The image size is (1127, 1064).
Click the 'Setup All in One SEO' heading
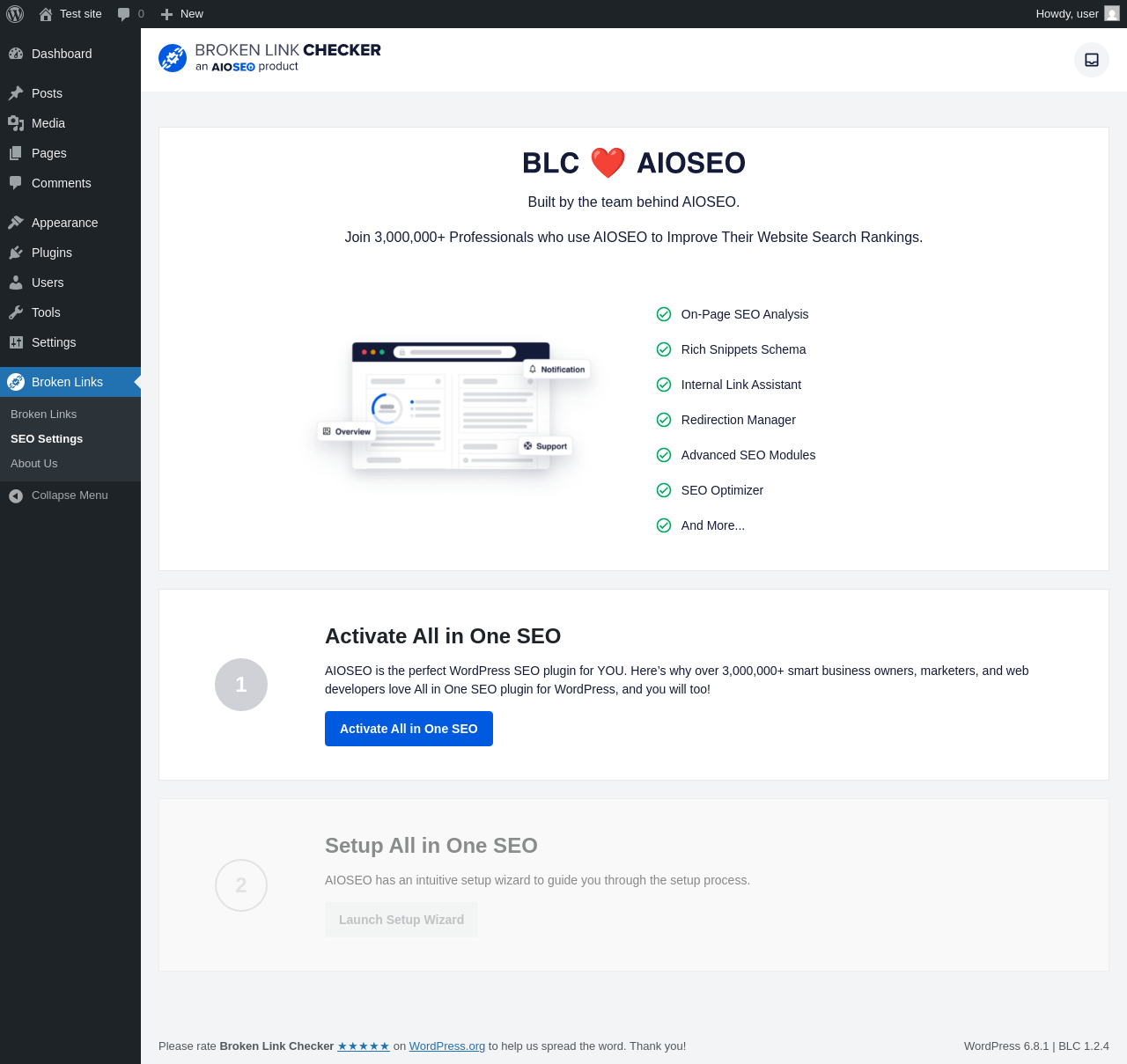coord(431,846)
